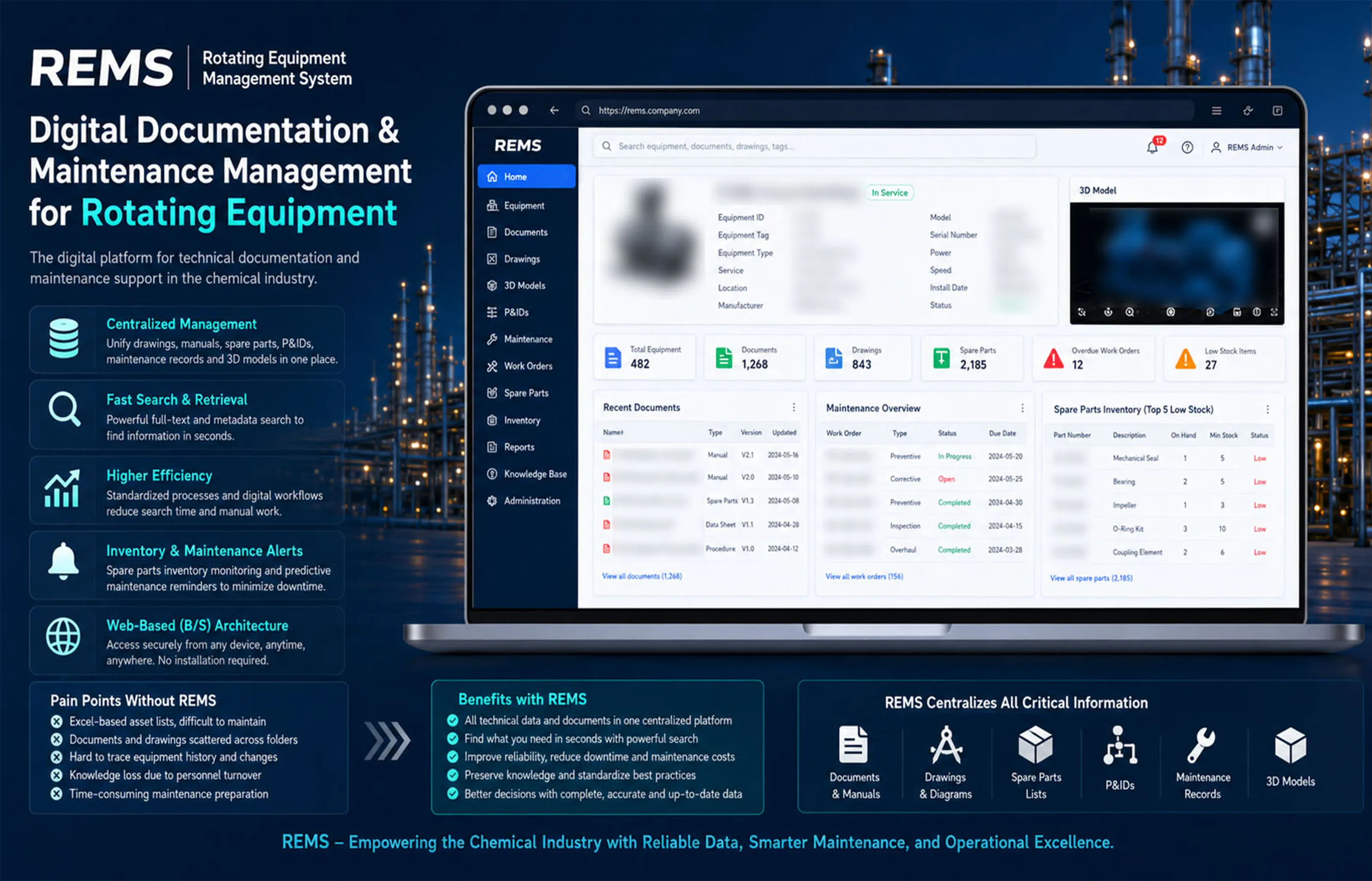Screen dimensions: 1372x881
Task: Click the zoom magnifier in 3D viewer toolbar
Action: click(1130, 312)
